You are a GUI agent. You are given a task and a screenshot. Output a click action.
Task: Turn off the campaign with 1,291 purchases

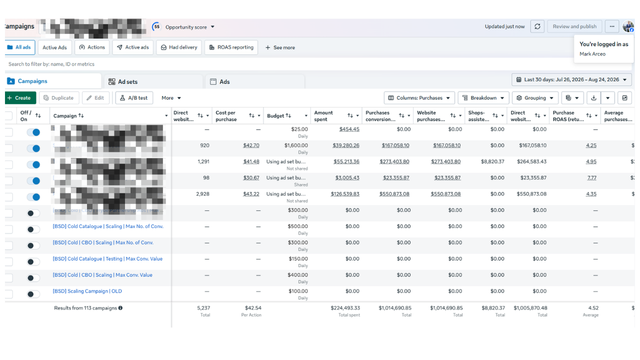[33, 164]
